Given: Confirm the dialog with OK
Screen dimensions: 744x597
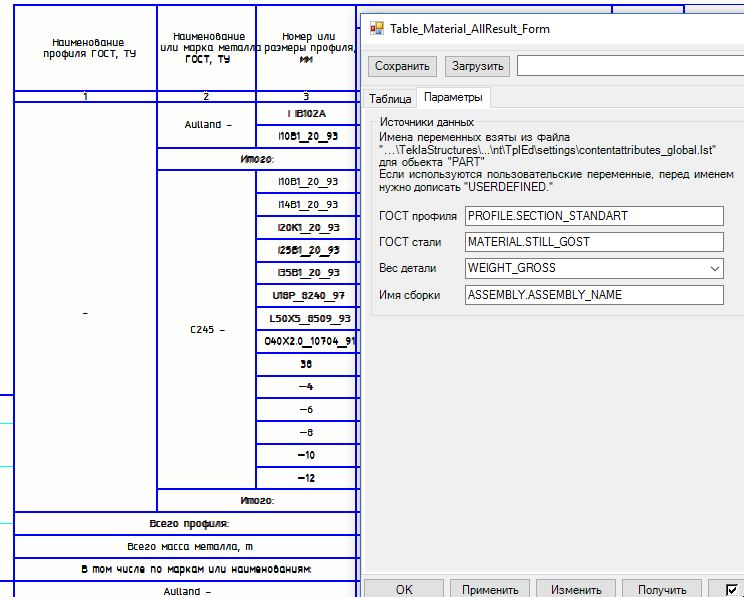Looking at the screenshot, I should (404, 590).
